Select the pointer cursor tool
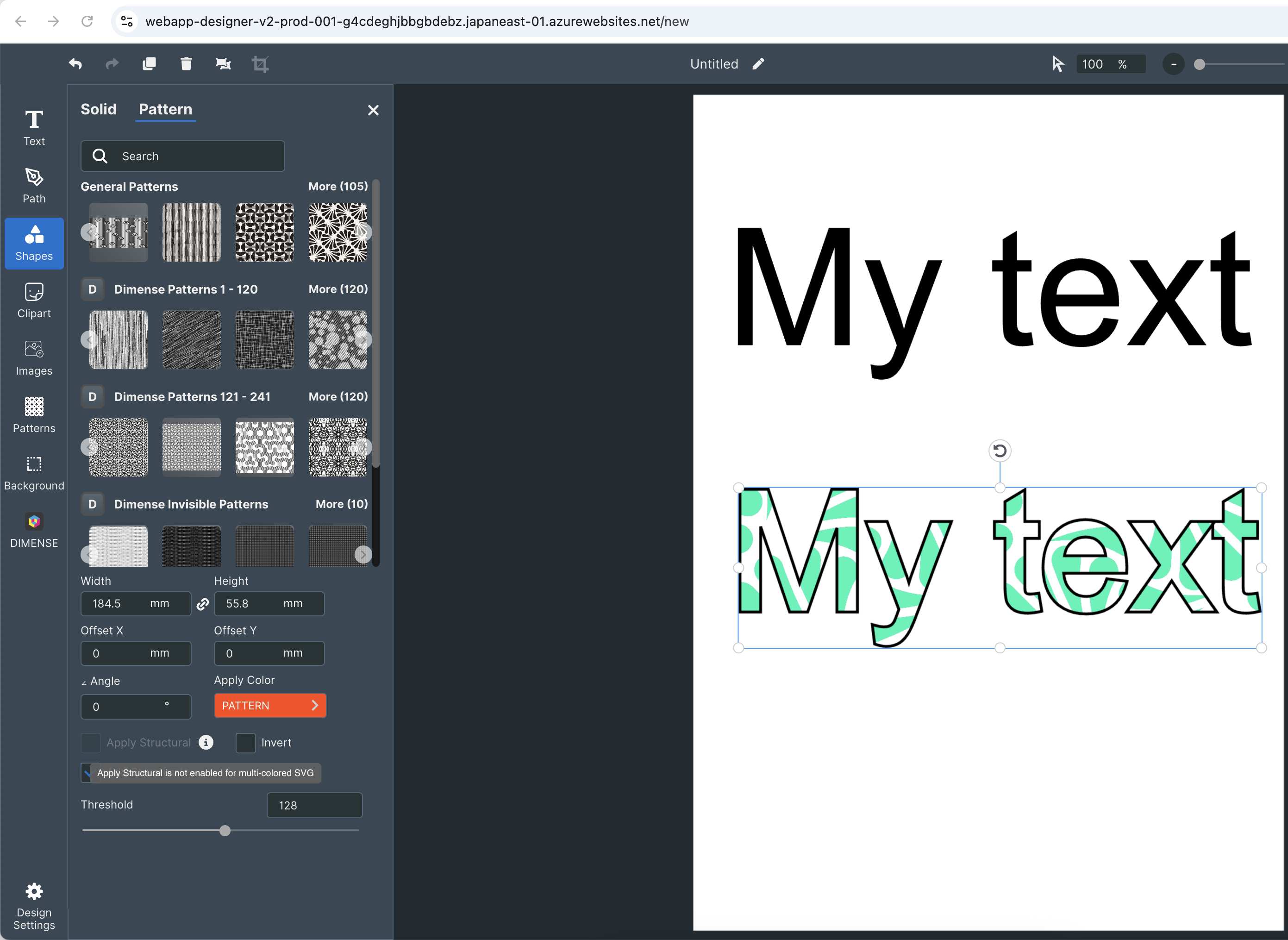This screenshot has width=1288, height=940. pos(1057,64)
